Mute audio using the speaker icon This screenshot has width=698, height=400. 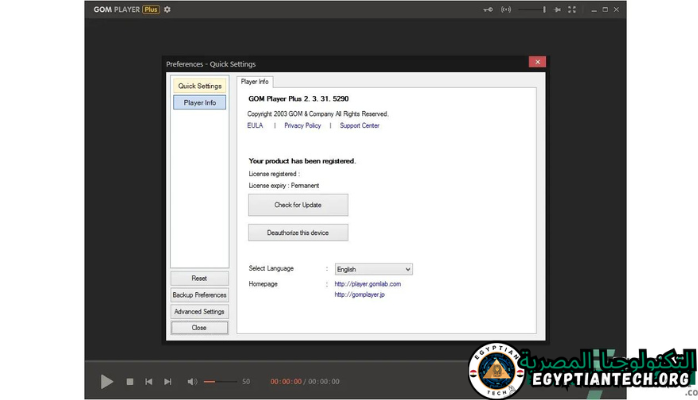[x=192, y=381]
